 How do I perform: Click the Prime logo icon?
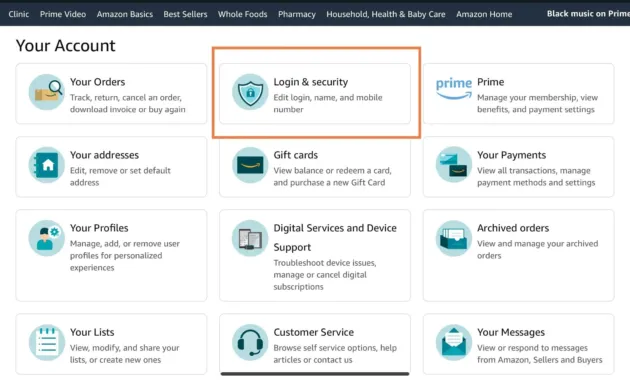pos(454,89)
